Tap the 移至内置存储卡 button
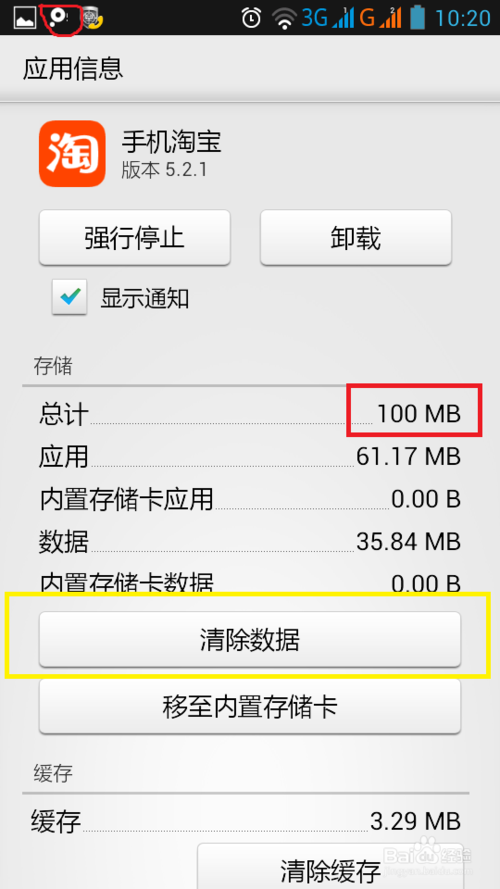Image resolution: width=500 pixels, height=889 pixels. pyautogui.click(x=249, y=706)
